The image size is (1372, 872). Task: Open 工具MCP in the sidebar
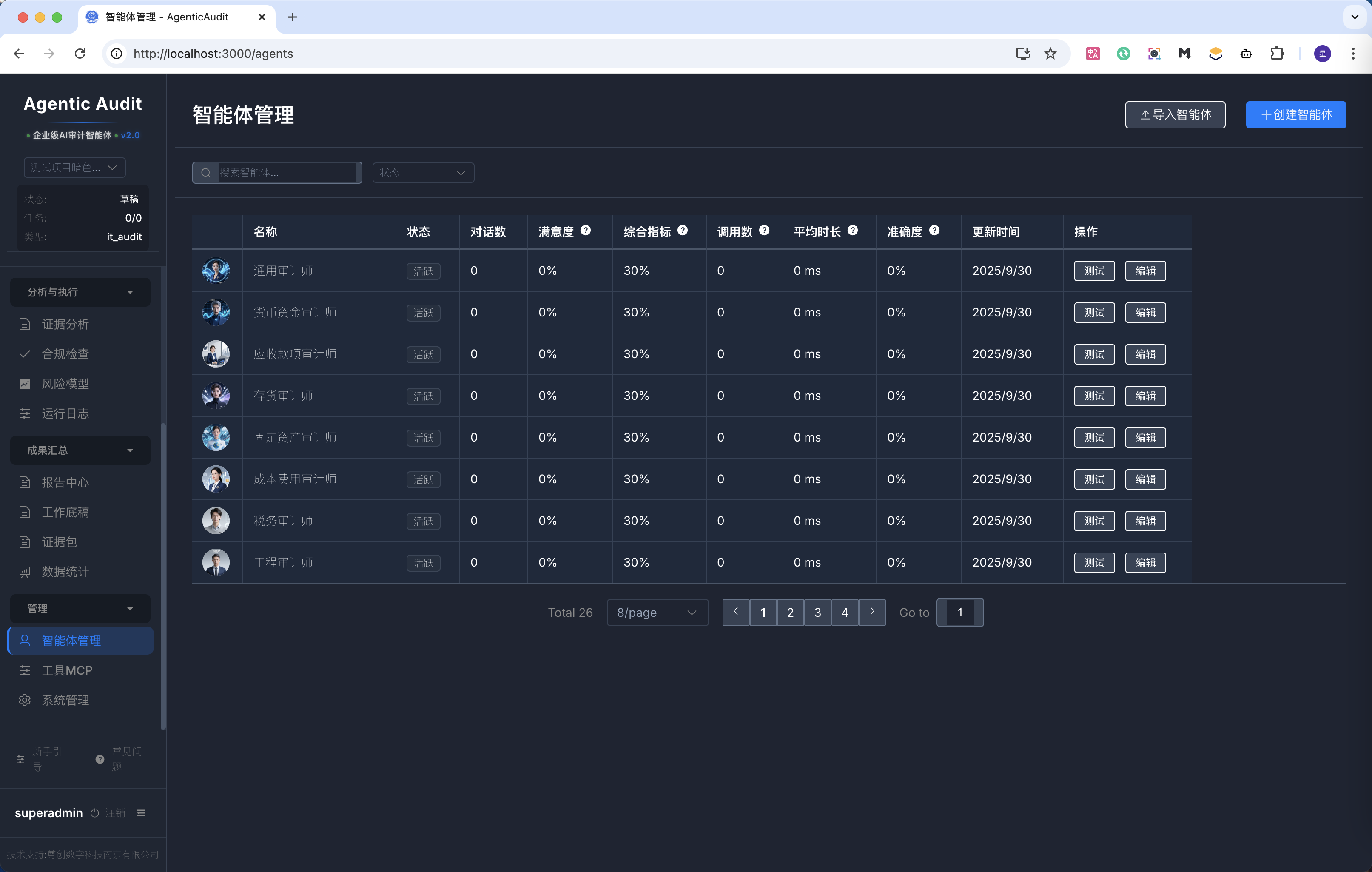tap(67, 670)
